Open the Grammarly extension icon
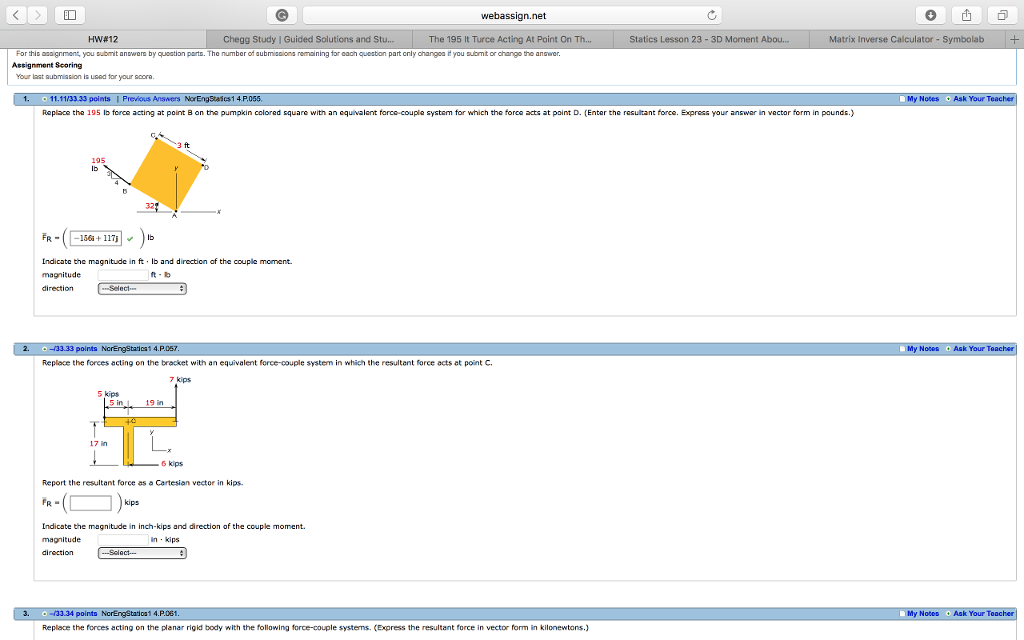Viewport: 1024px width, 640px height. [x=282, y=15]
